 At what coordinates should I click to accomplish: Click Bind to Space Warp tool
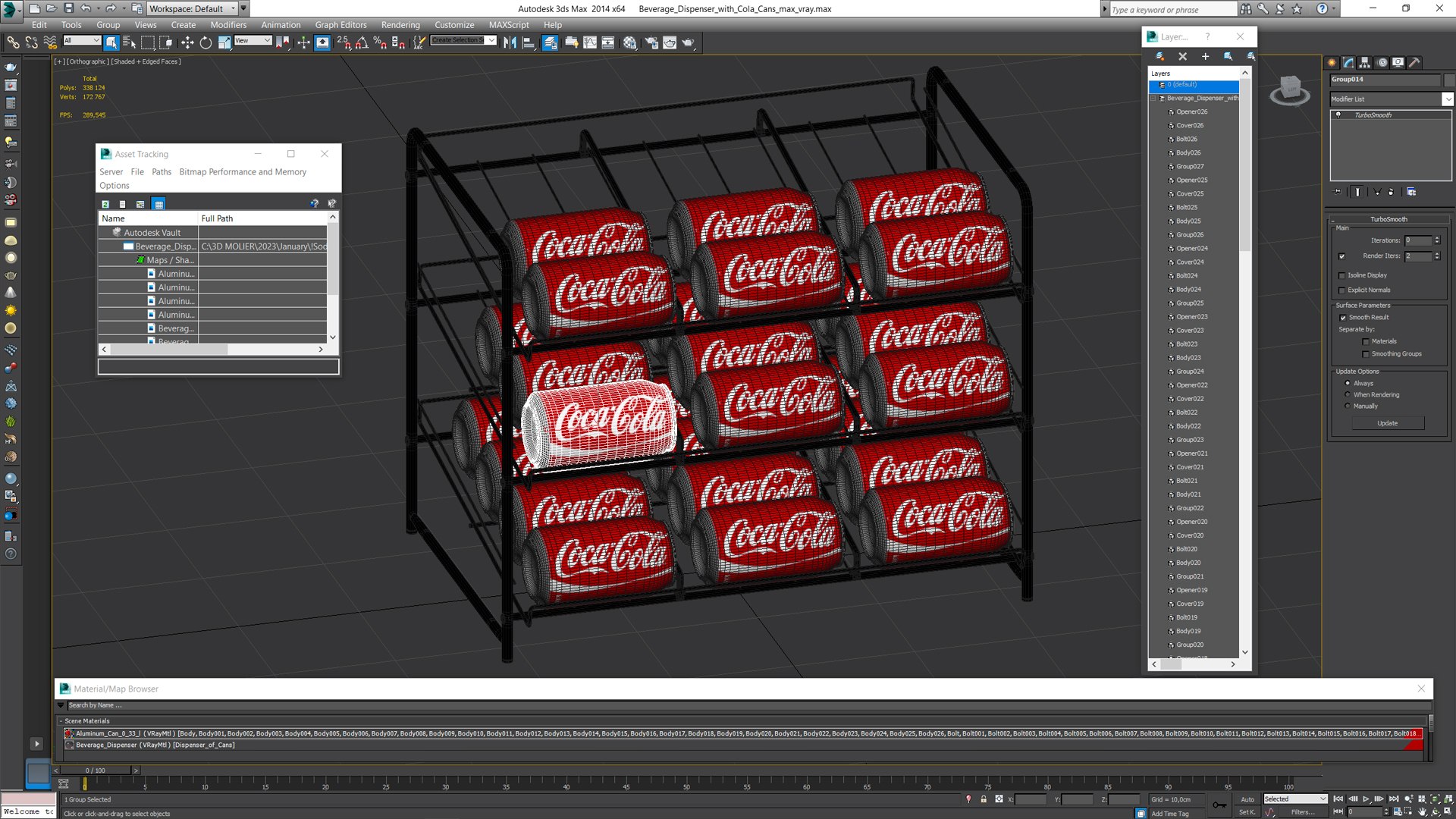point(50,42)
